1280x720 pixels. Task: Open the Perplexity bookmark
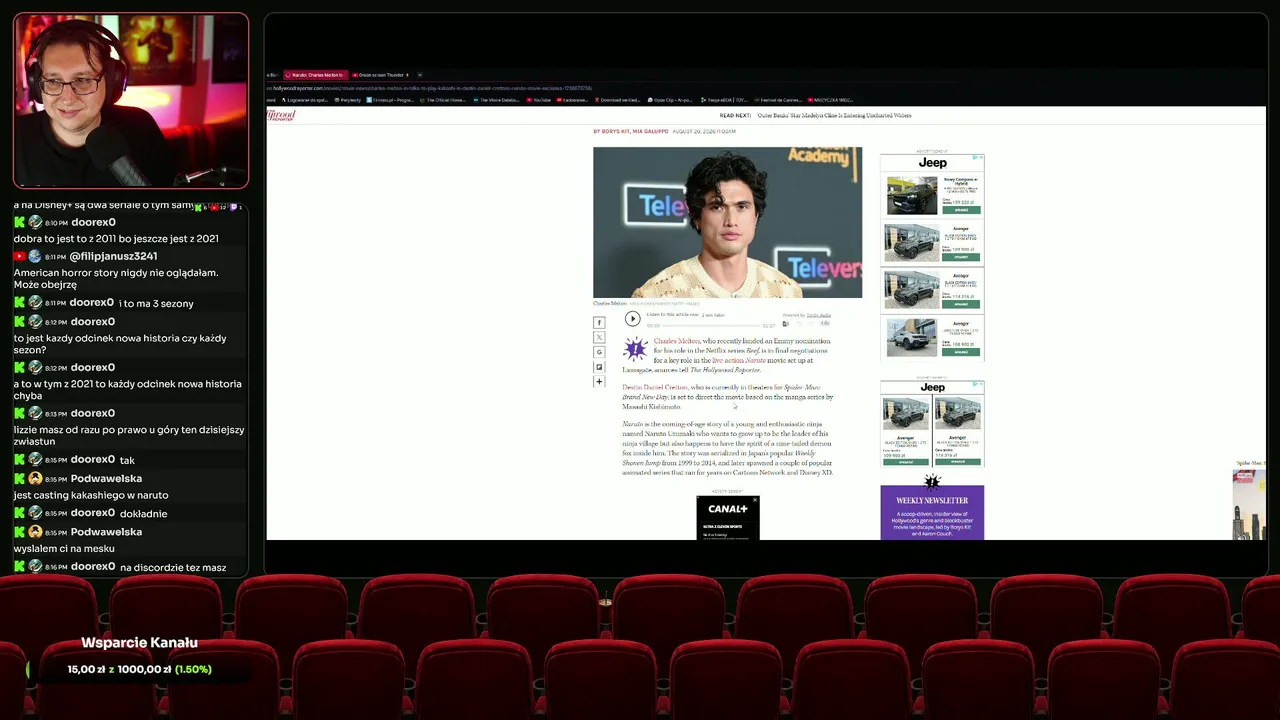coord(349,100)
